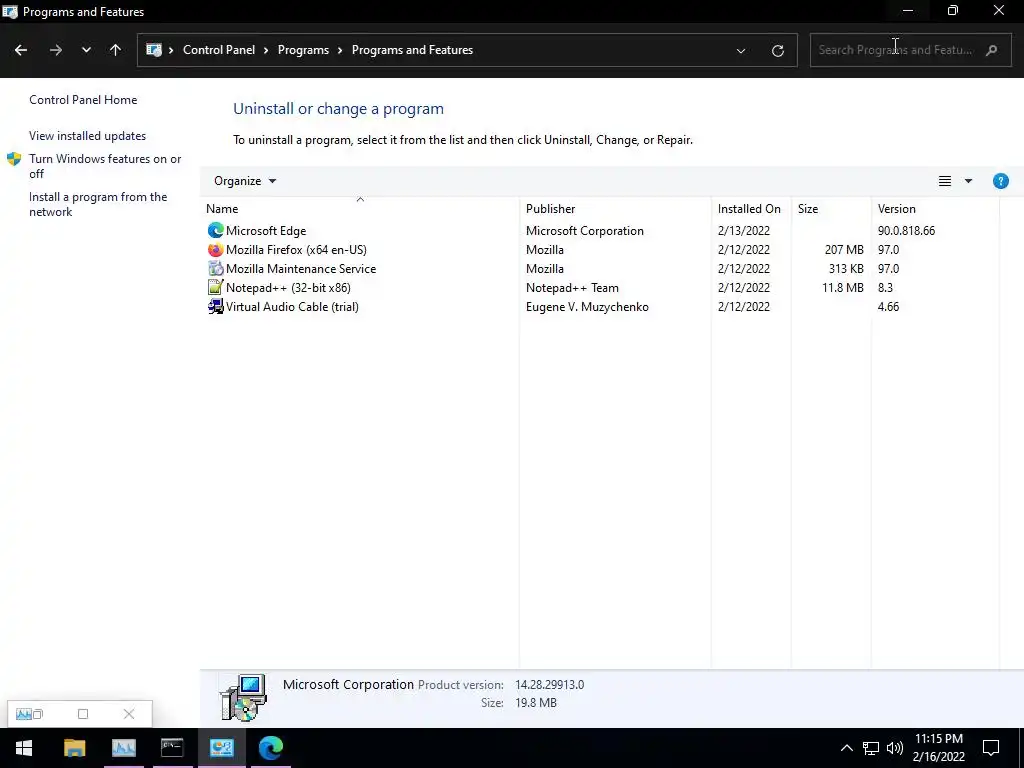Open the Photos app in taskbar
This screenshot has height=768, width=1024.
[x=123, y=748]
